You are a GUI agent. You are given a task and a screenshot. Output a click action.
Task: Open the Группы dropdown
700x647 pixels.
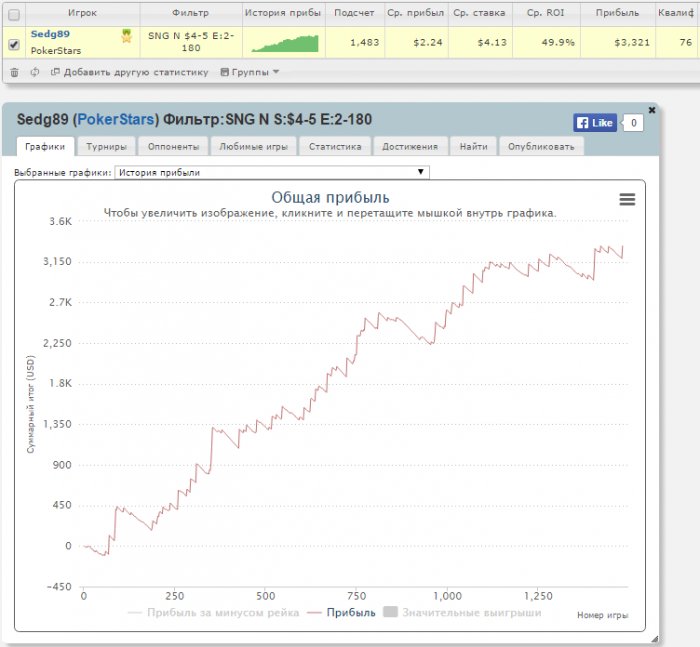click(250, 72)
